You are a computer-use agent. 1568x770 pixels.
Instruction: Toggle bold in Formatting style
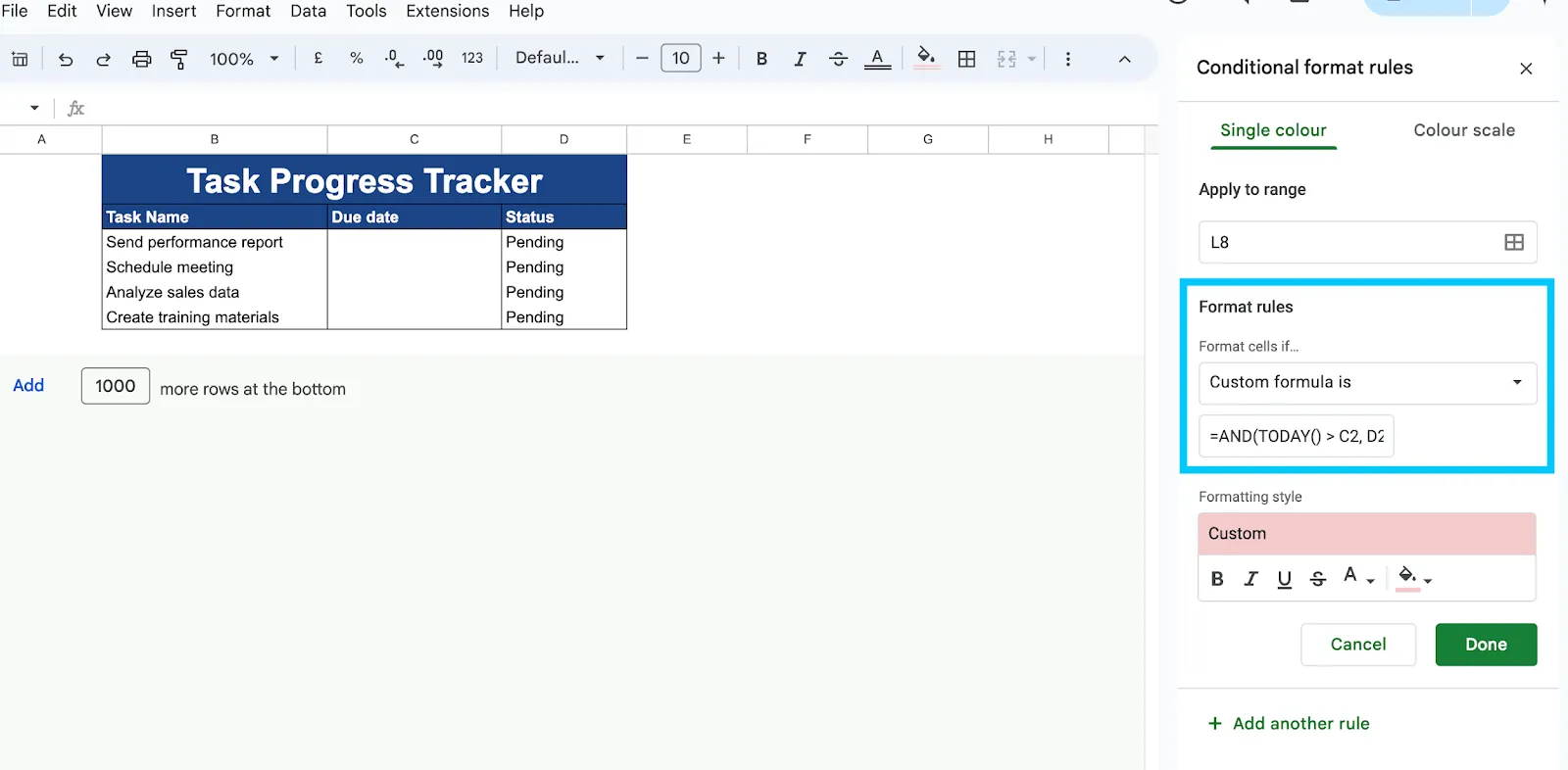(1217, 579)
